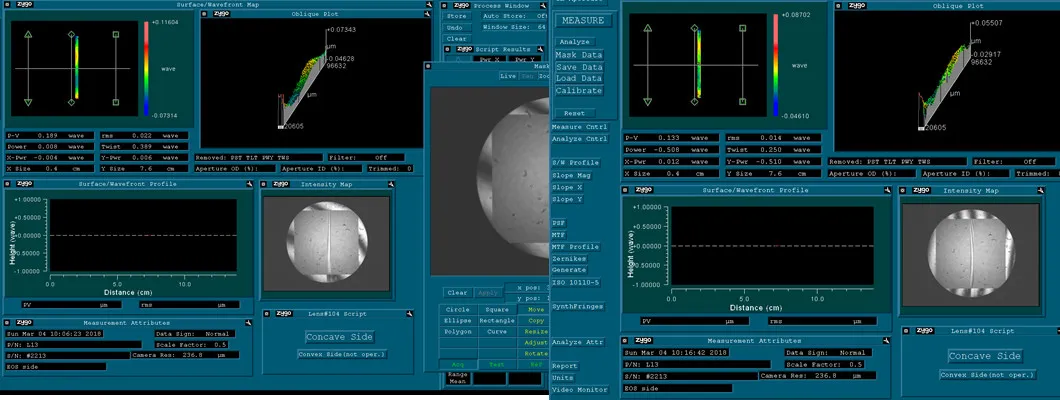The image size is (1060, 400).
Task: Click Convex Side (not oper.) in right script window
Action: click(987, 374)
